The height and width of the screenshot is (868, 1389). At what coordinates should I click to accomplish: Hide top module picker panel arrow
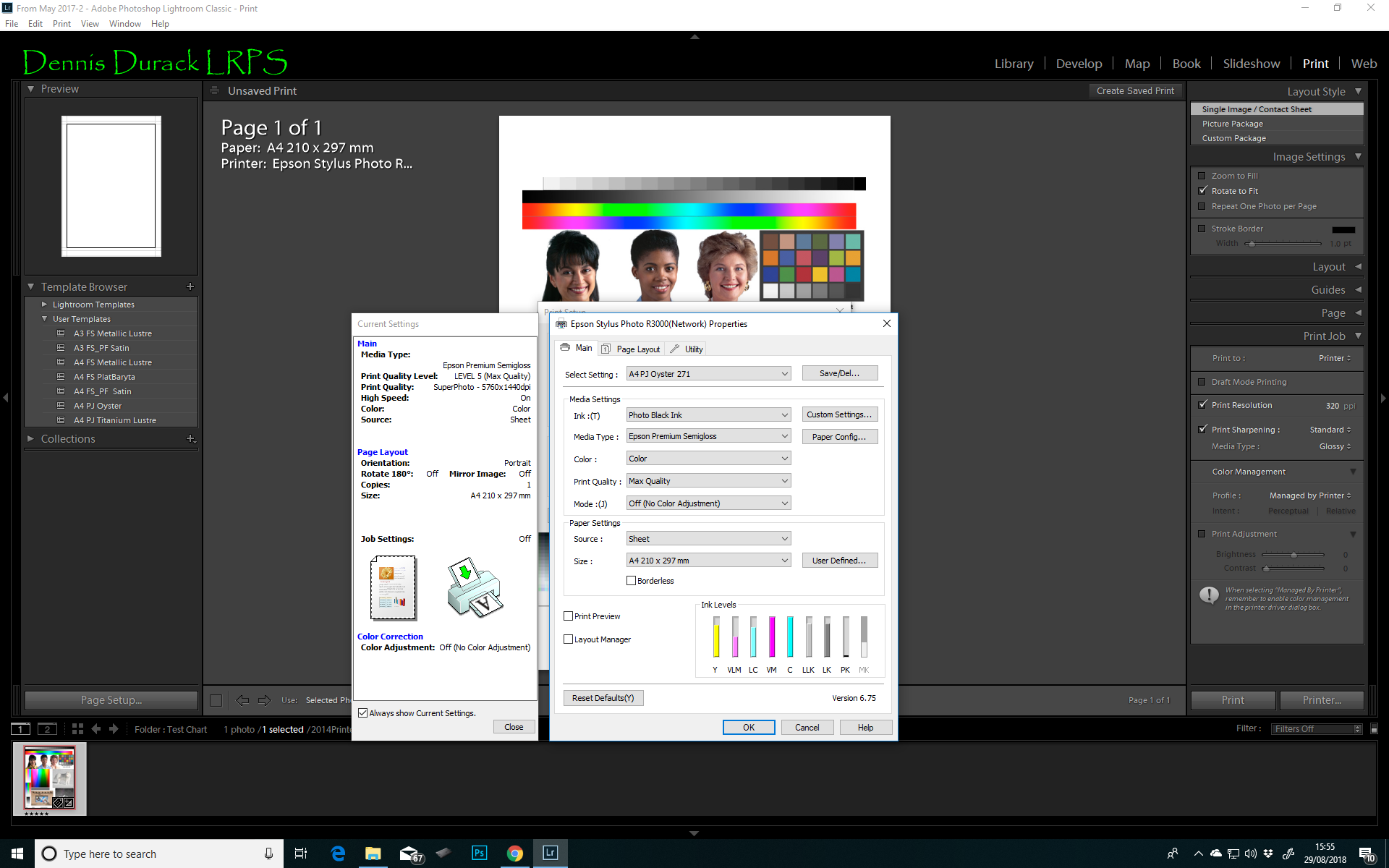(694, 36)
